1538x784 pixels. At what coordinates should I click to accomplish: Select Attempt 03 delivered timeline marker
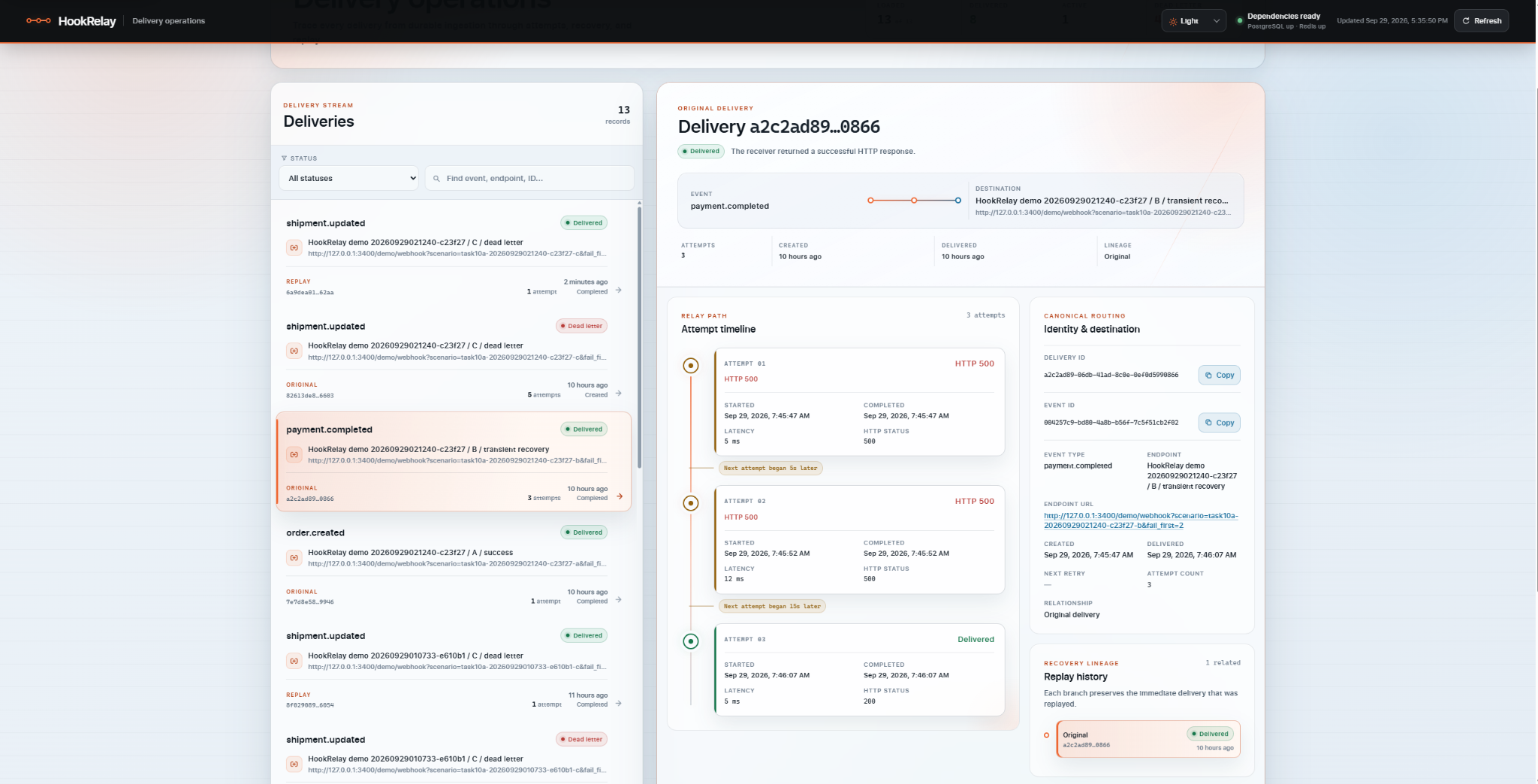pos(691,641)
